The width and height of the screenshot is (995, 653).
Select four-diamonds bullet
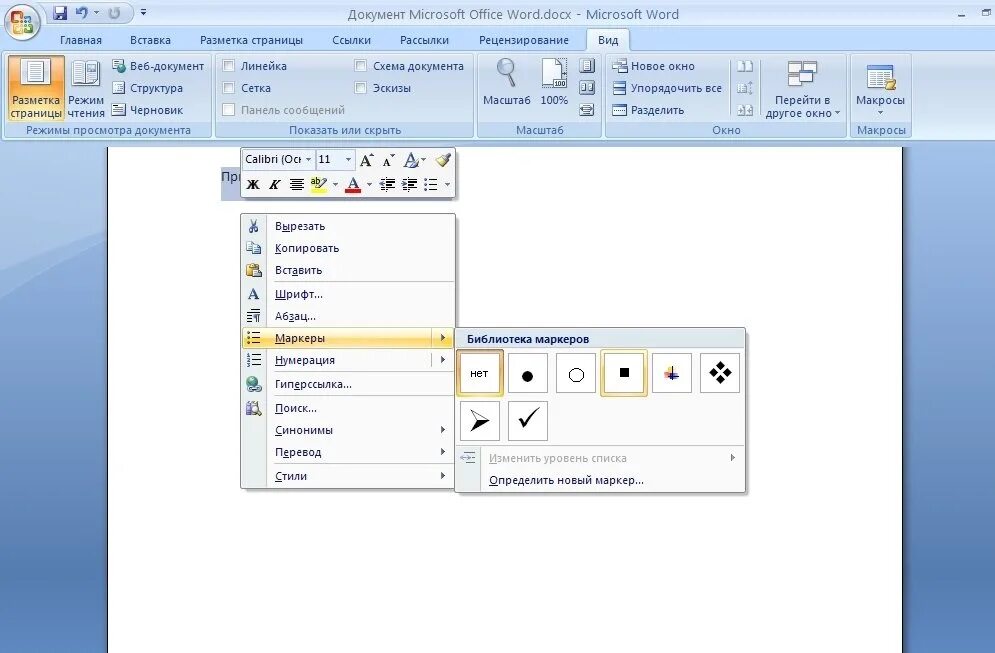click(x=720, y=373)
